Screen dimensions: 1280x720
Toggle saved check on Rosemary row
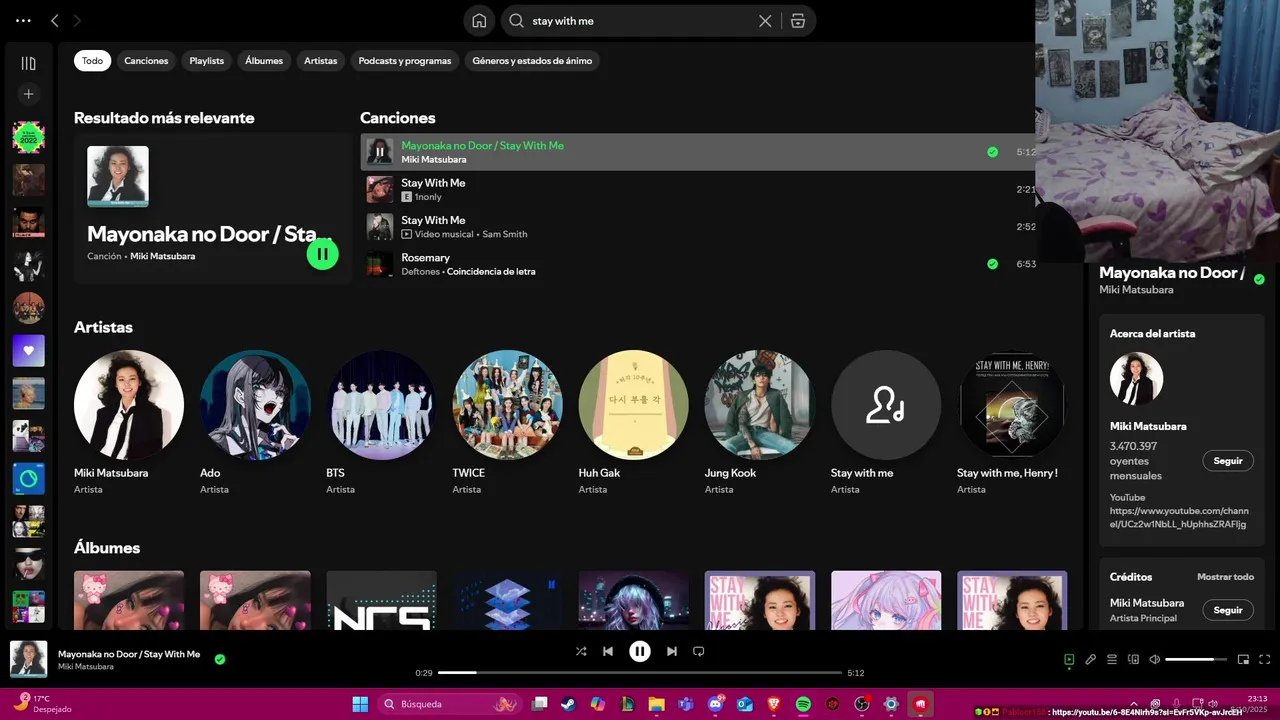click(x=992, y=264)
